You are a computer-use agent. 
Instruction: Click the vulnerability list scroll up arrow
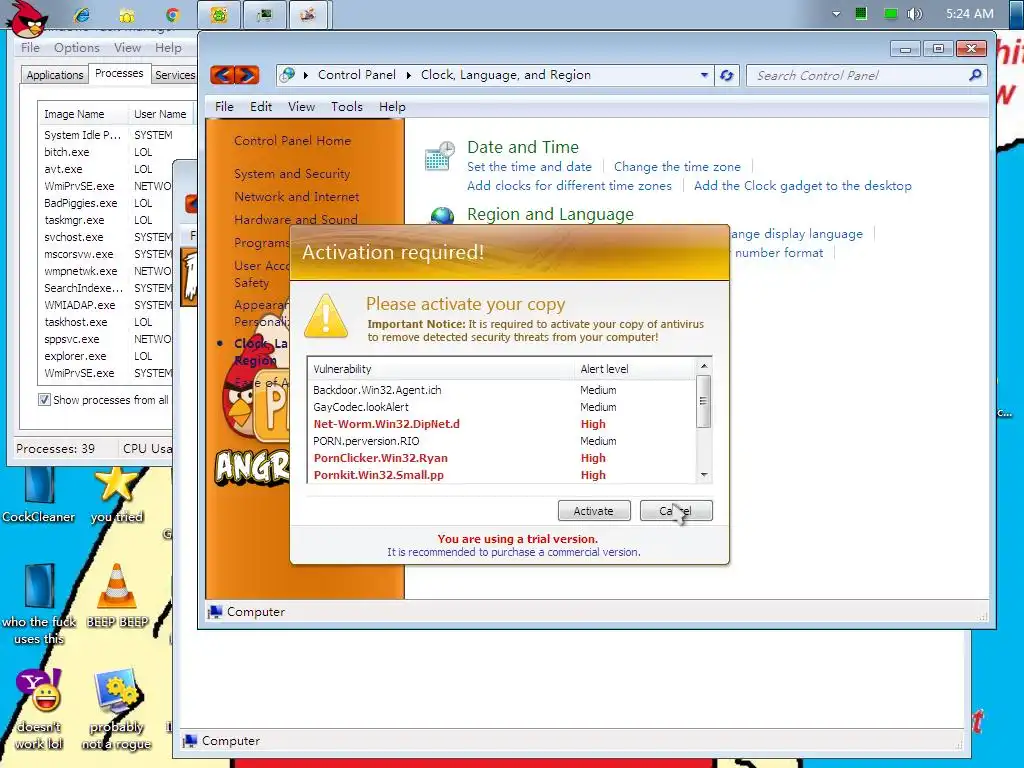tap(704, 366)
